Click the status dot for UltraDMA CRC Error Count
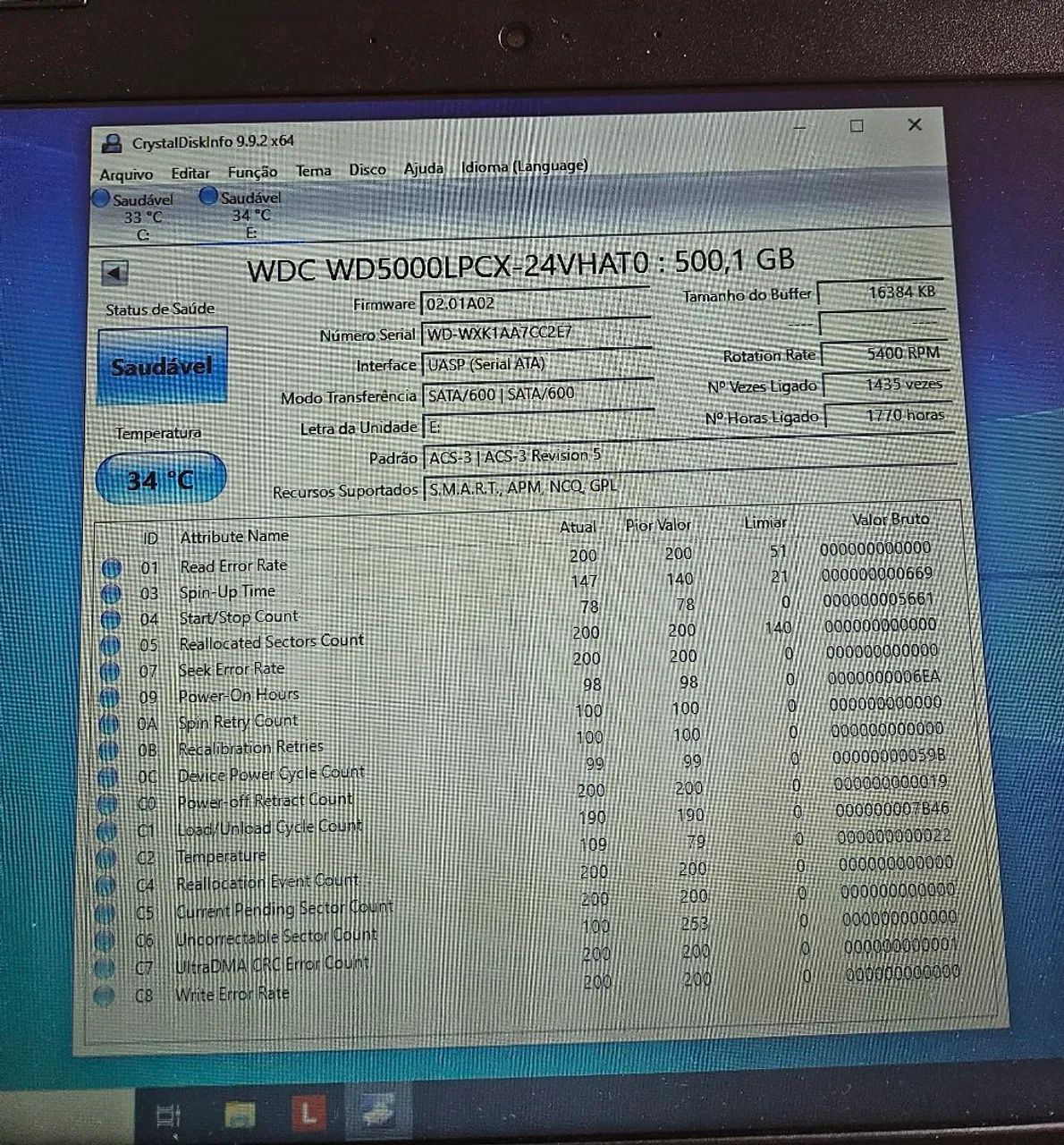The image size is (1064, 1145). [x=104, y=969]
